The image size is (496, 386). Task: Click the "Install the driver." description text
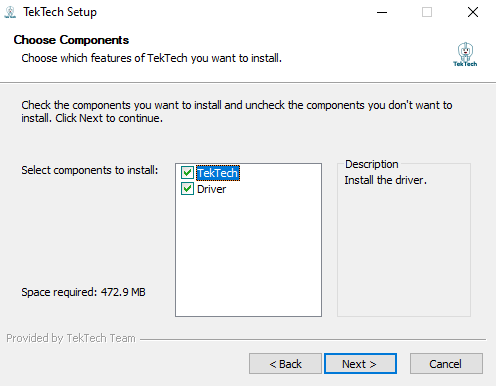pyautogui.click(x=386, y=180)
